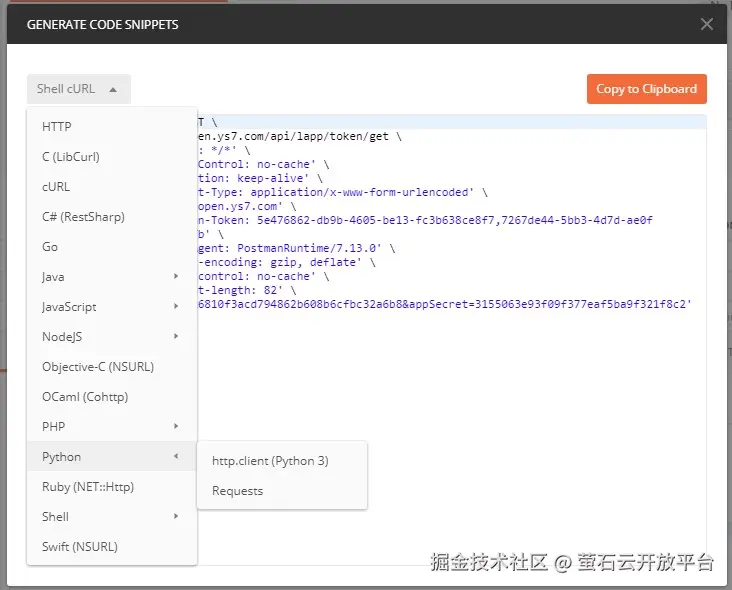
Task: Click the 't-length: 82' line
Action: [x=247, y=290]
